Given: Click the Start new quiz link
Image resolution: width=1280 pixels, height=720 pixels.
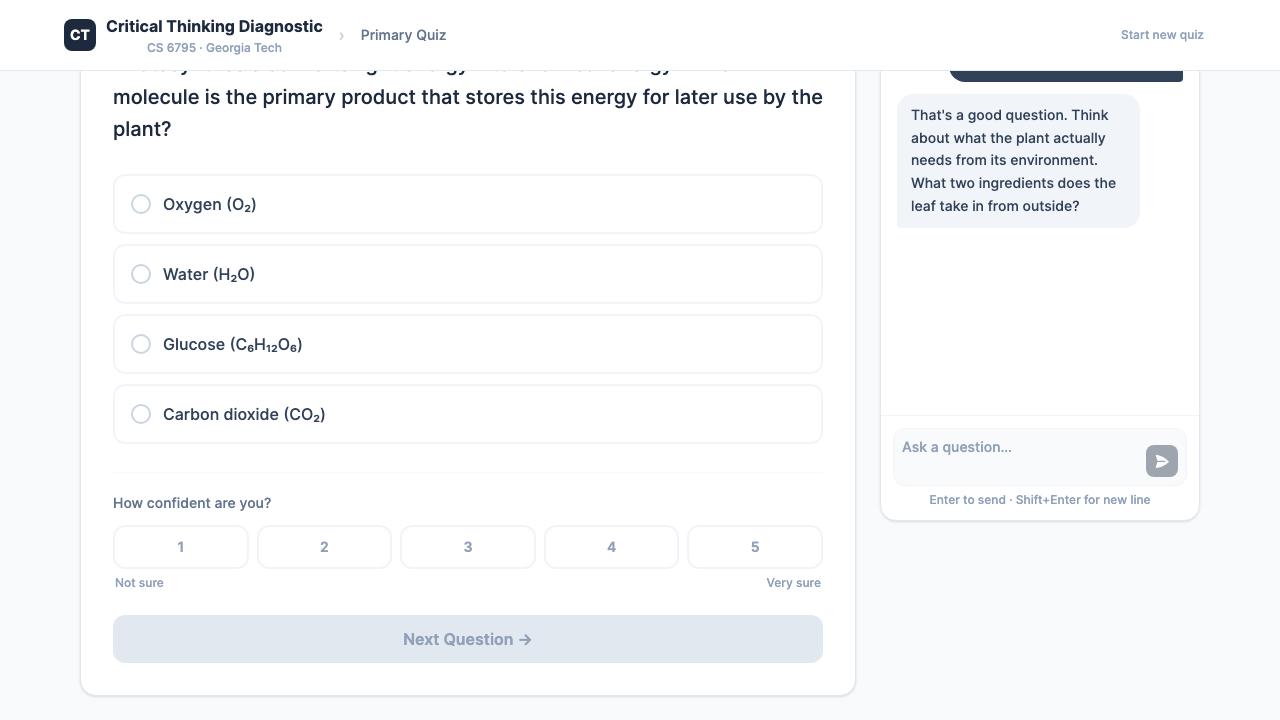Looking at the screenshot, I should point(1161,34).
